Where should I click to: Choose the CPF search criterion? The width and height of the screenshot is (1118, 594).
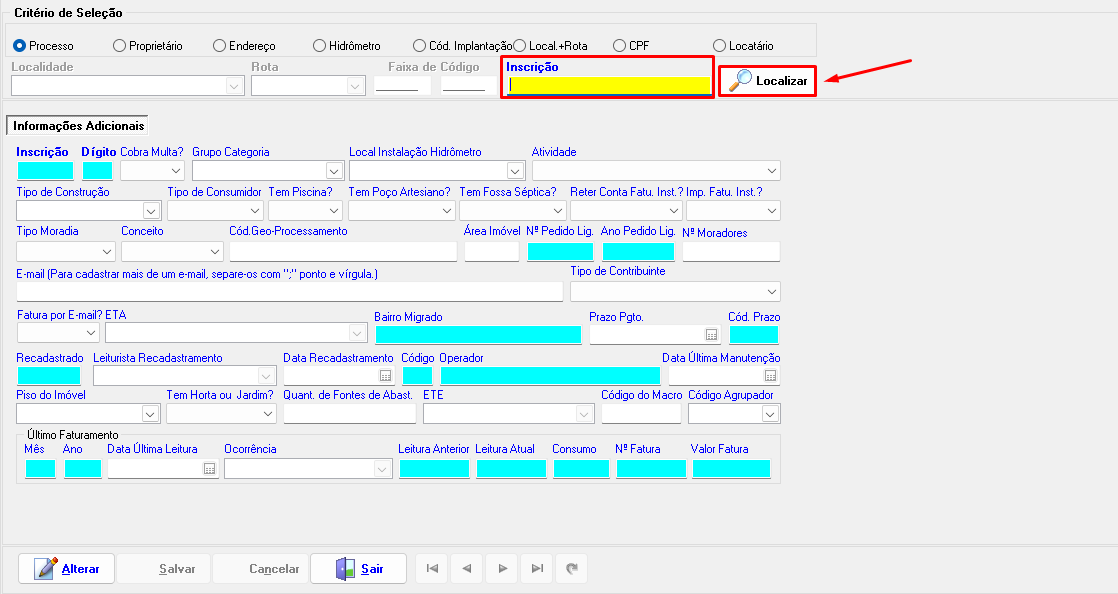click(620, 46)
